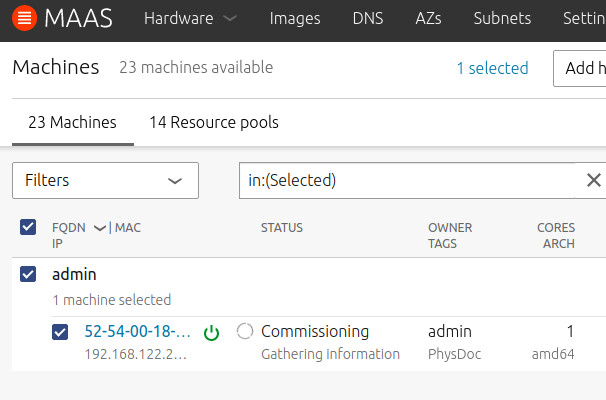The height and width of the screenshot is (400, 606).
Task: Open the Images menu item
Action: point(295,19)
